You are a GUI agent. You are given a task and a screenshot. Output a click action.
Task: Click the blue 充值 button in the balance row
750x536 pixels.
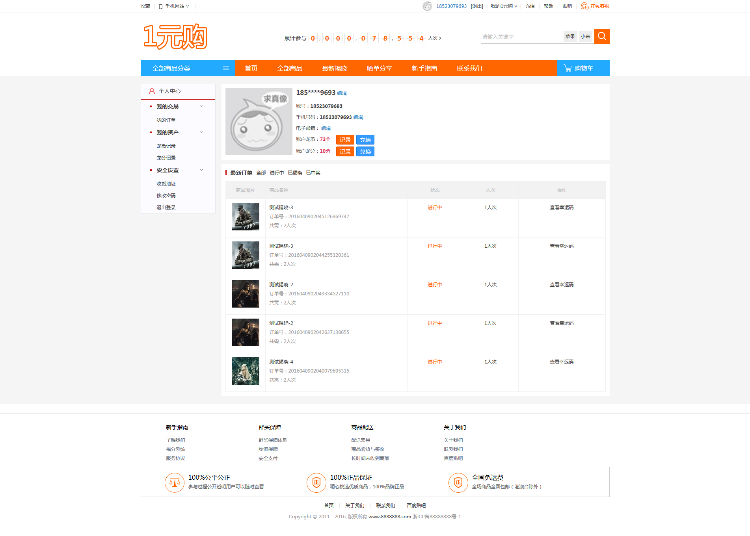coord(365,140)
